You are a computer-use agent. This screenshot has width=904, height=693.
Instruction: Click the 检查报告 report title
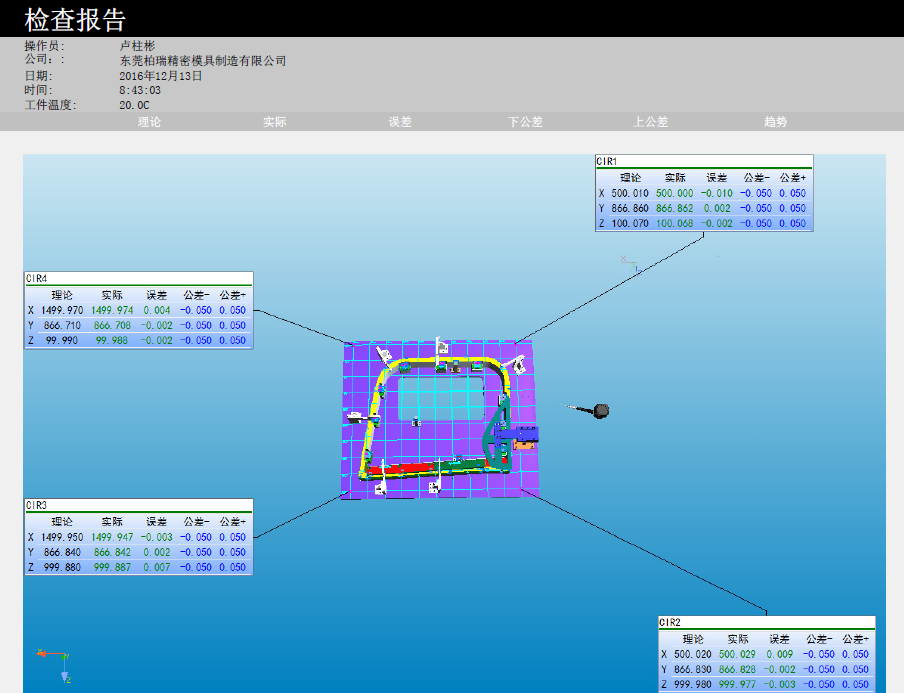pyautogui.click(x=75, y=19)
